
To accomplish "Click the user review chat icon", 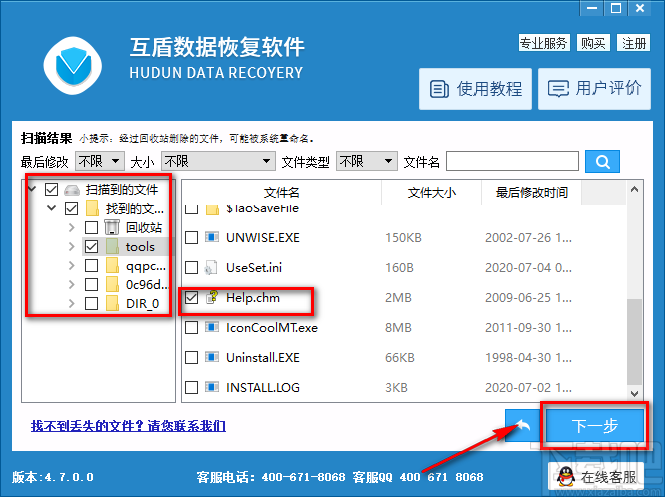I will 558,89.
